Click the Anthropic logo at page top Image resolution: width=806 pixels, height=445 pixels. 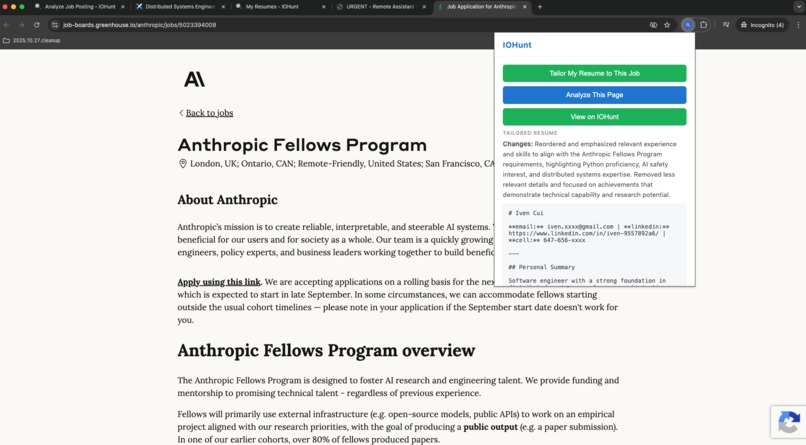coord(194,79)
